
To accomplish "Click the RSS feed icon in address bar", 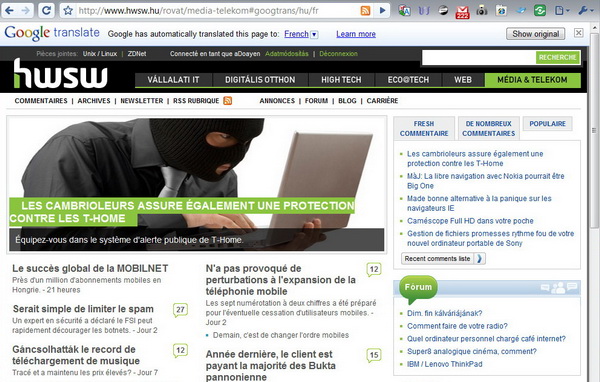I will pyautogui.click(x=365, y=11).
